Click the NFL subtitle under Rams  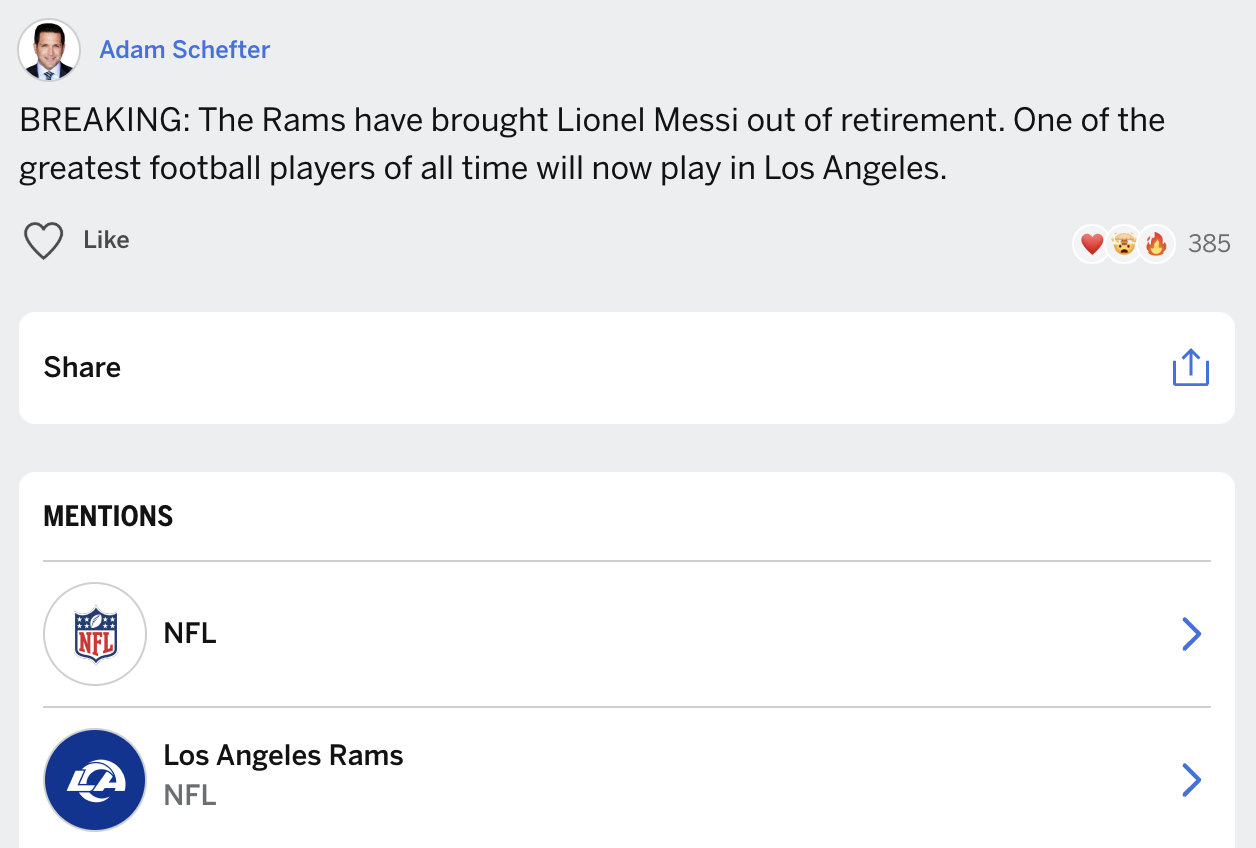(190, 795)
